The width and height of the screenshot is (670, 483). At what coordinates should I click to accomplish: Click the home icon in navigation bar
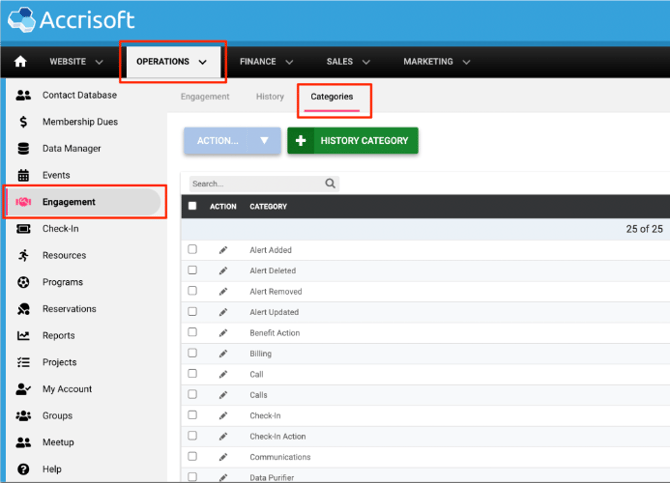coord(21,62)
